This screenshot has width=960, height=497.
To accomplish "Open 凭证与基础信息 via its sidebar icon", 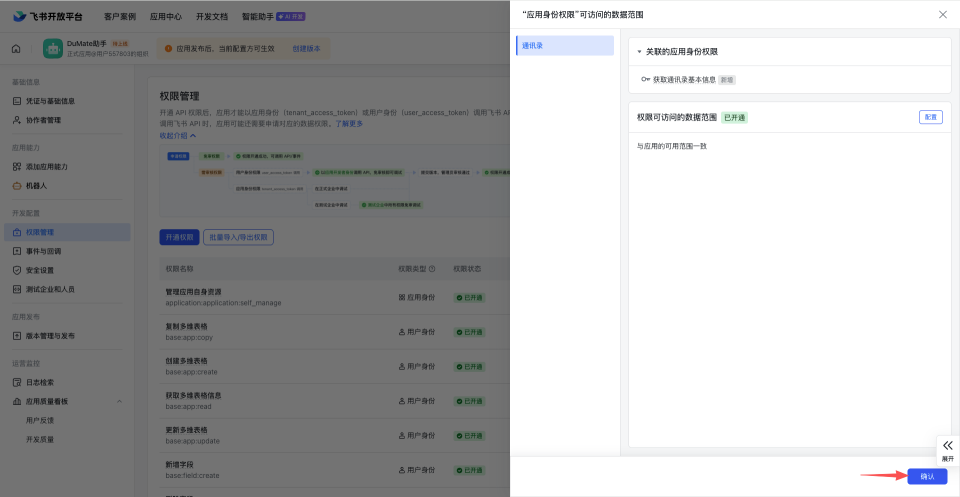I will click(17, 101).
